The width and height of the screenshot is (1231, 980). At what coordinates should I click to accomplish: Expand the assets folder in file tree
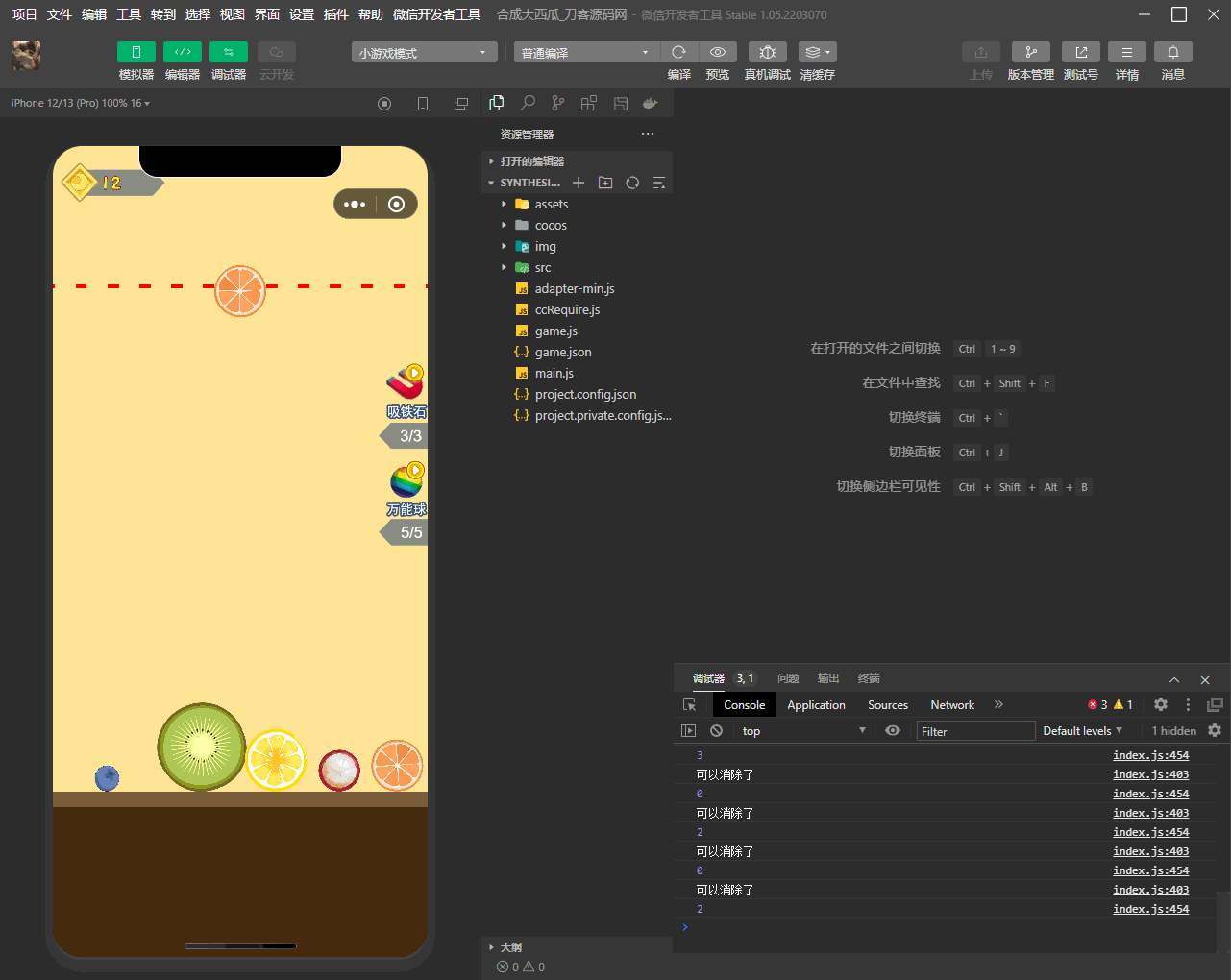point(551,204)
